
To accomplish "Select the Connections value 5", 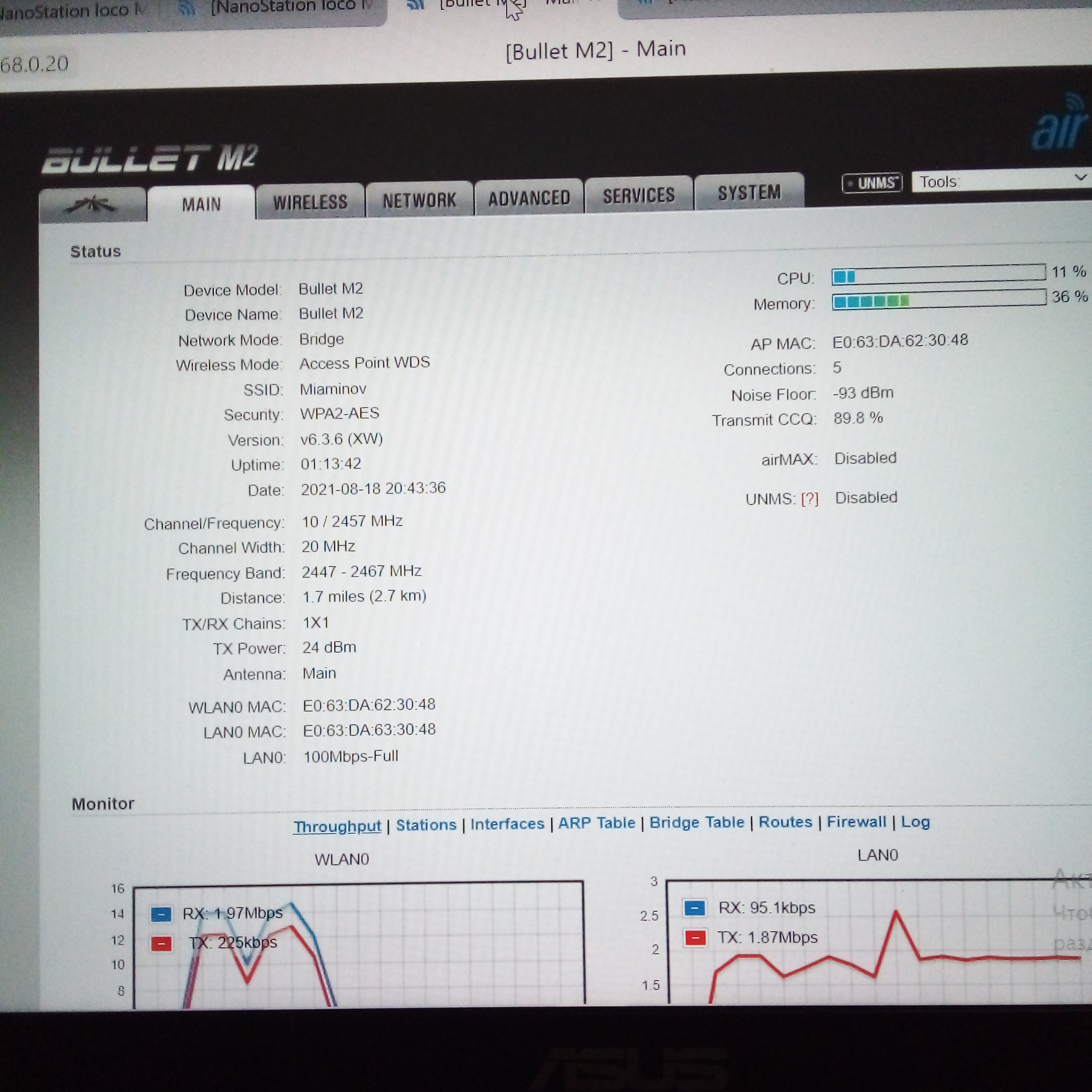I will (x=837, y=368).
